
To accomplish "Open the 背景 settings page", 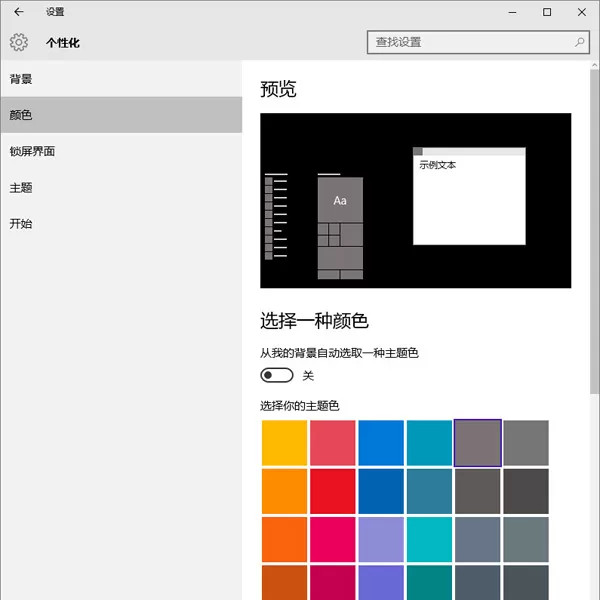I will tap(121, 79).
